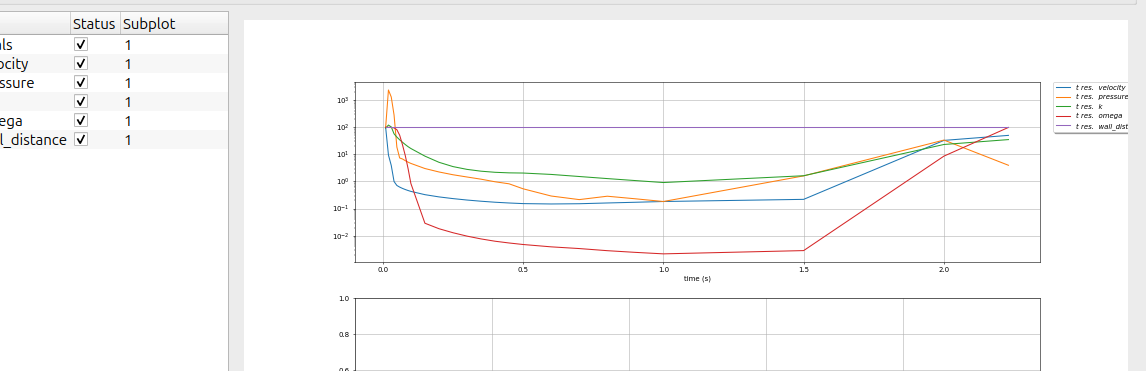Select the Subplot value in the 'als' row

[128, 45]
